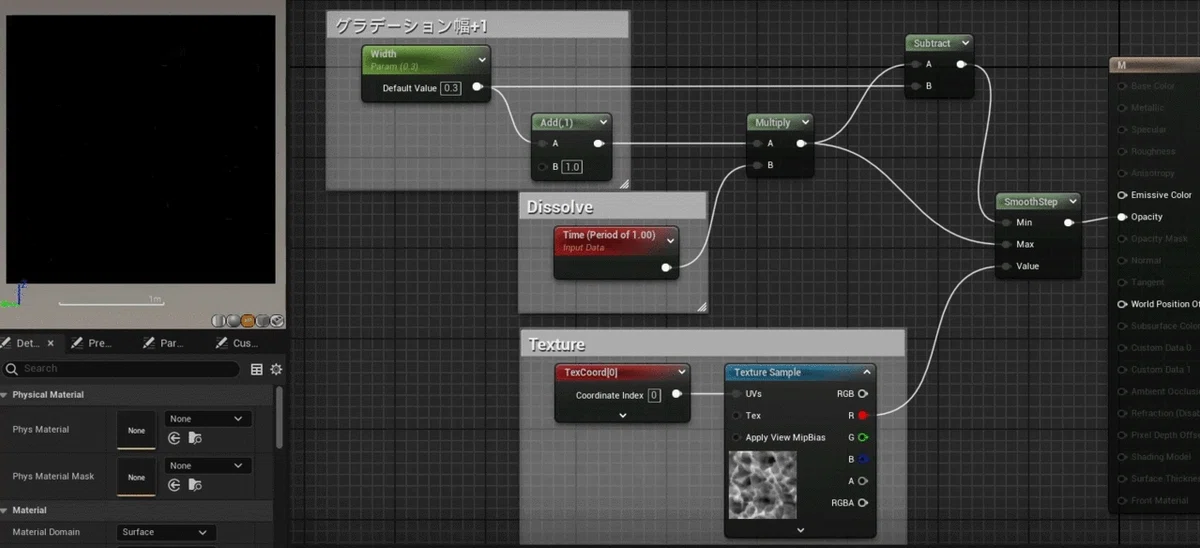Open Details panel property matrix grid icon

point(257,369)
